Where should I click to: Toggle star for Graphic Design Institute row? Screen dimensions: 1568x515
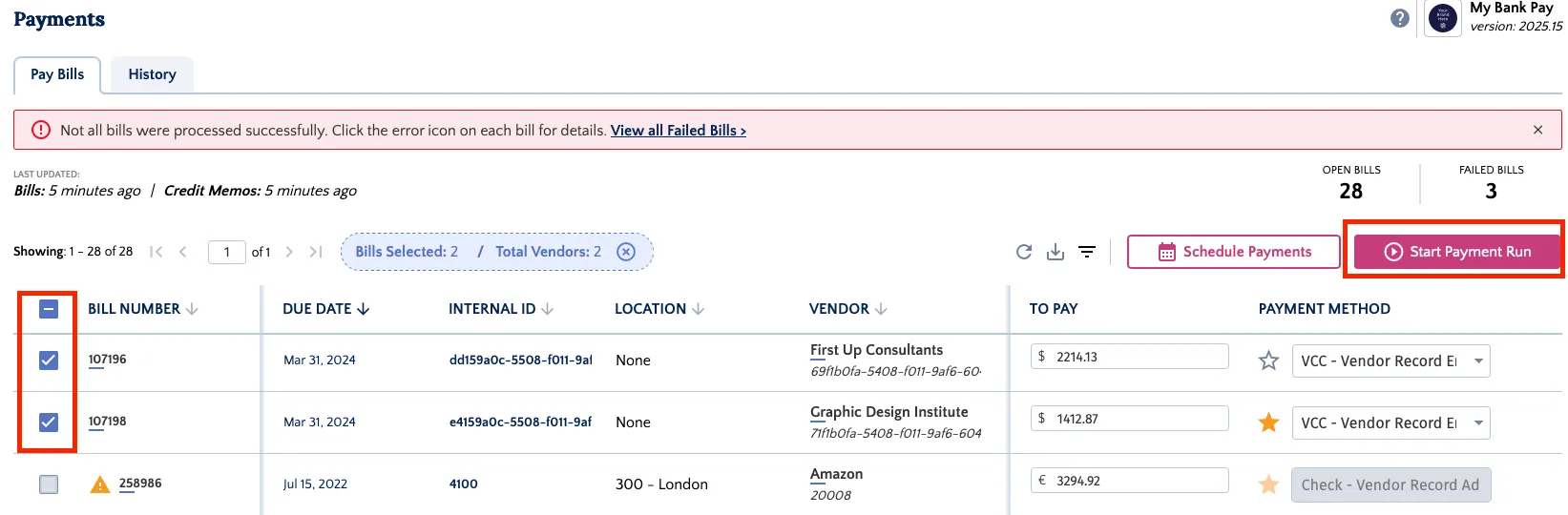click(1268, 422)
